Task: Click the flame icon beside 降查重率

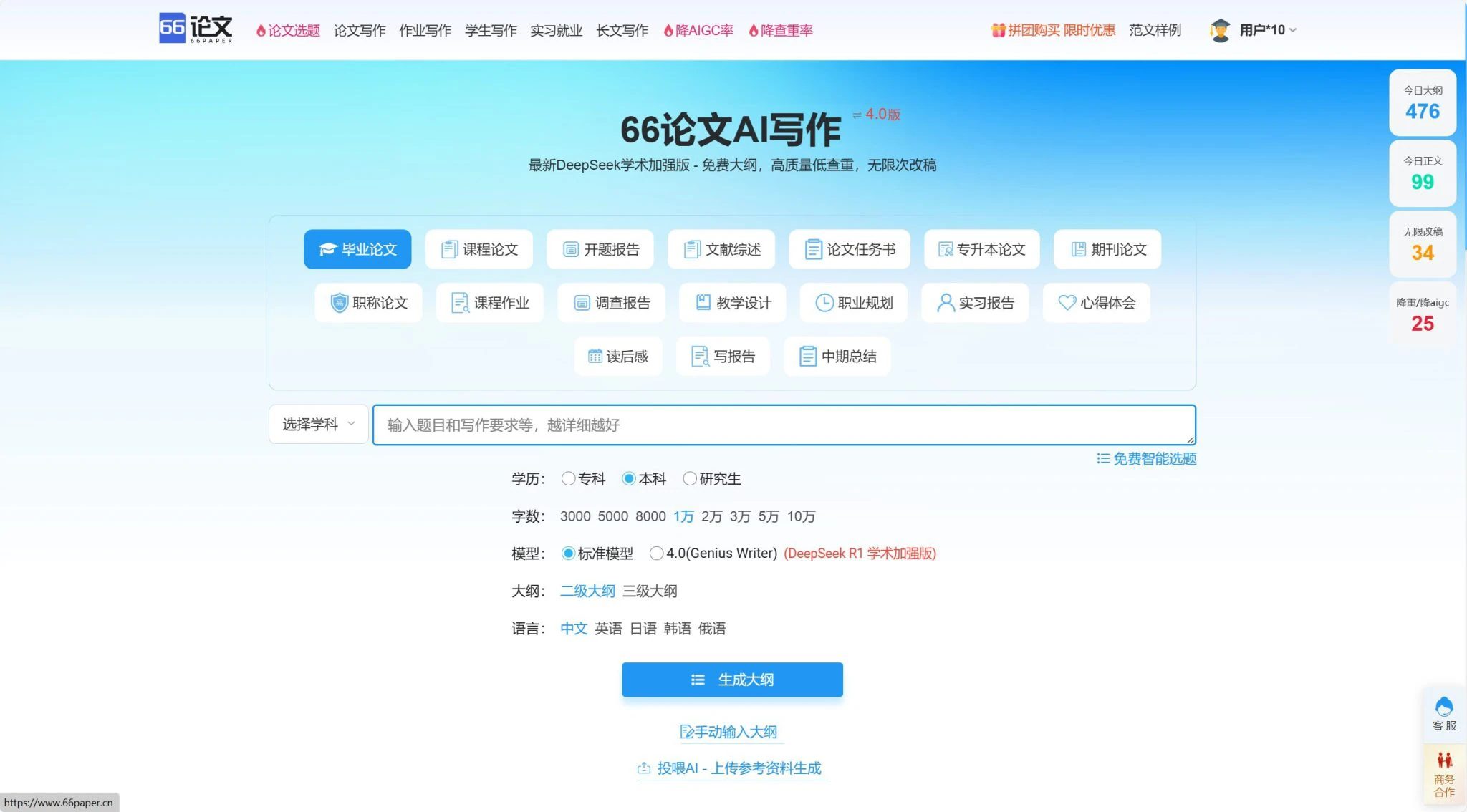Action: coord(754,31)
